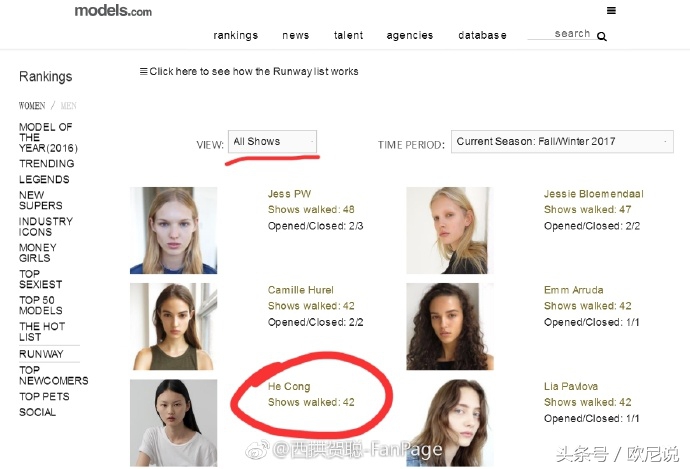Open the View 'All Shows' dropdown
Image resolution: width=690 pixels, height=469 pixels.
(x=272, y=142)
